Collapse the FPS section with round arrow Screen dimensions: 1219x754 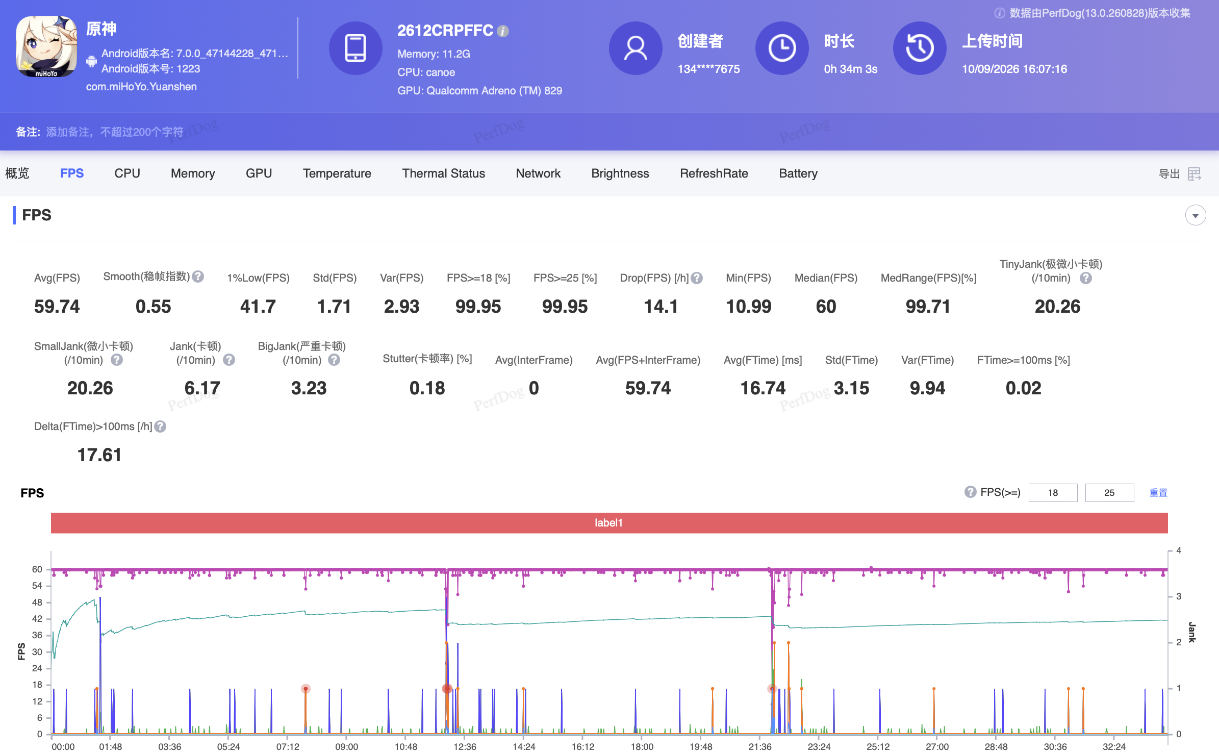pyautogui.click(x=1194, y=215)
